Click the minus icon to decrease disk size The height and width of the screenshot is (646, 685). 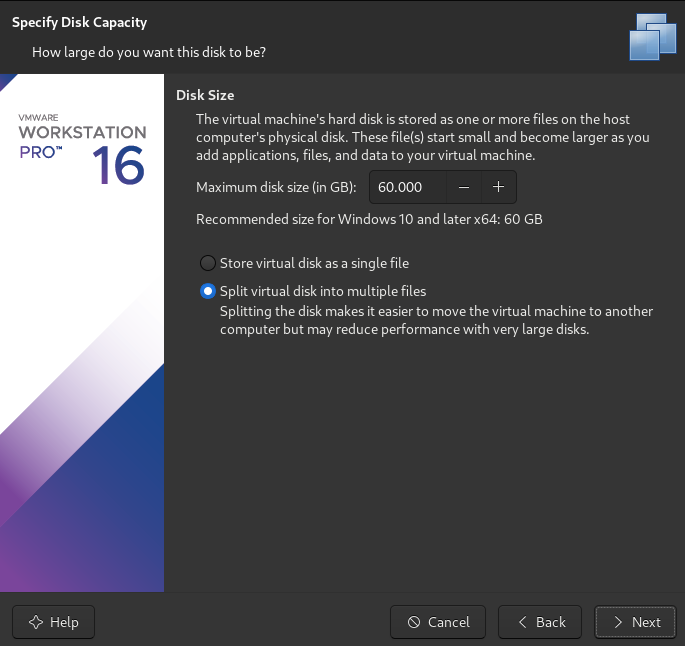click(x=464, y=187)
